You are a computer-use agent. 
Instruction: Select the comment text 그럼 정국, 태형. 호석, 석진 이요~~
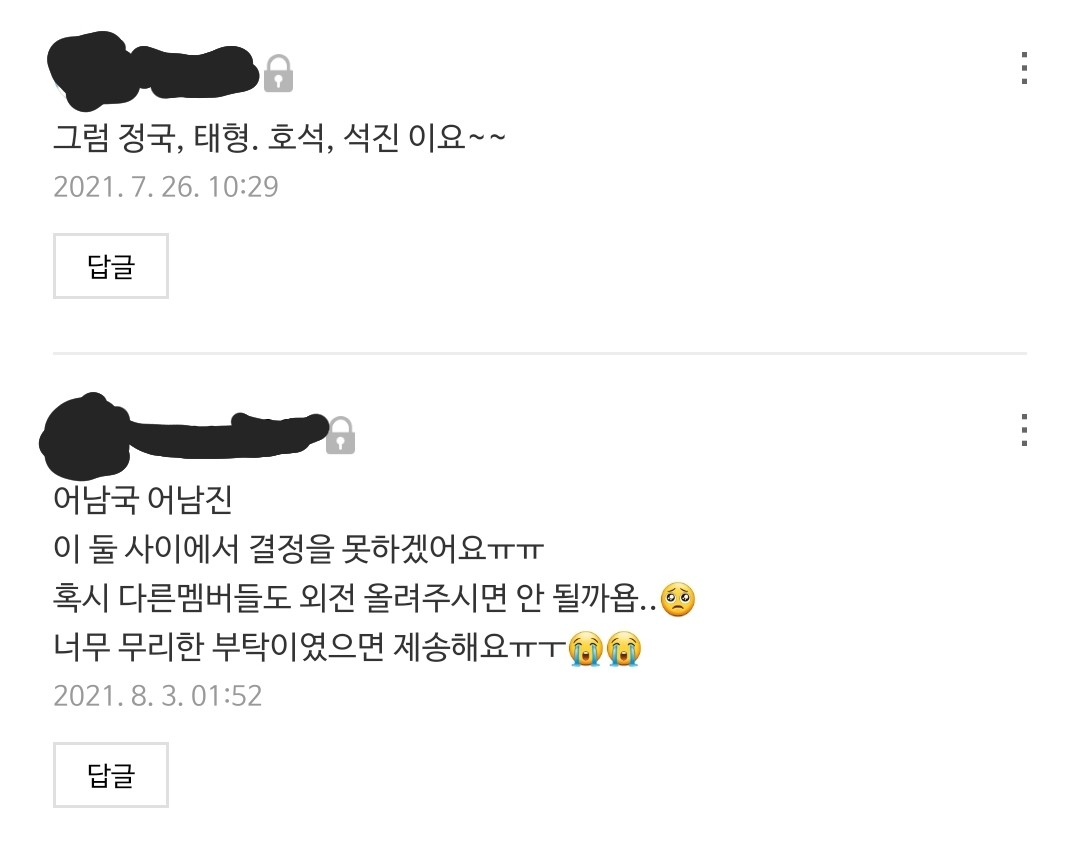(x=279, y=138)
